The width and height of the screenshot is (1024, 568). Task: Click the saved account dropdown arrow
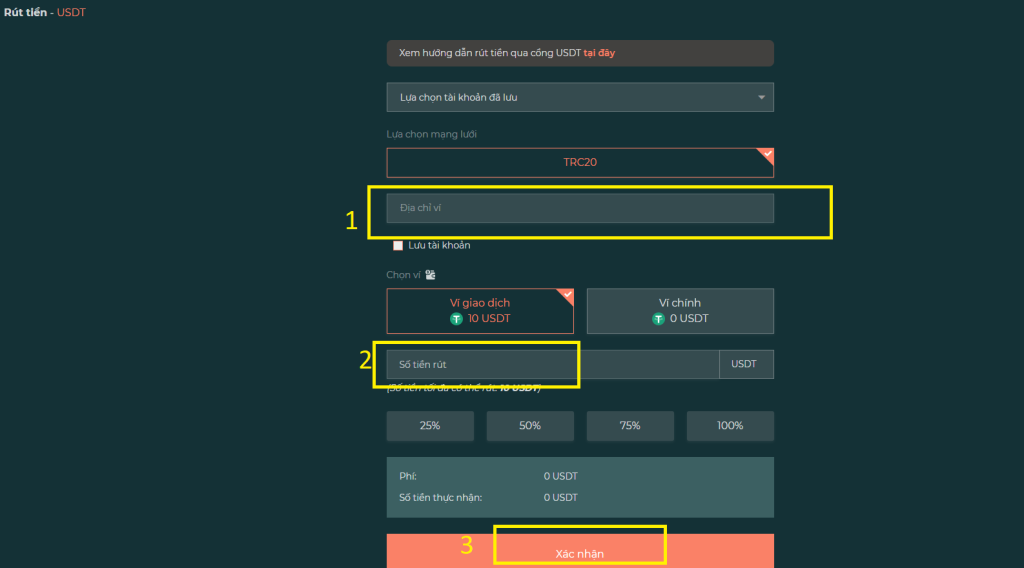click(761, 97)
